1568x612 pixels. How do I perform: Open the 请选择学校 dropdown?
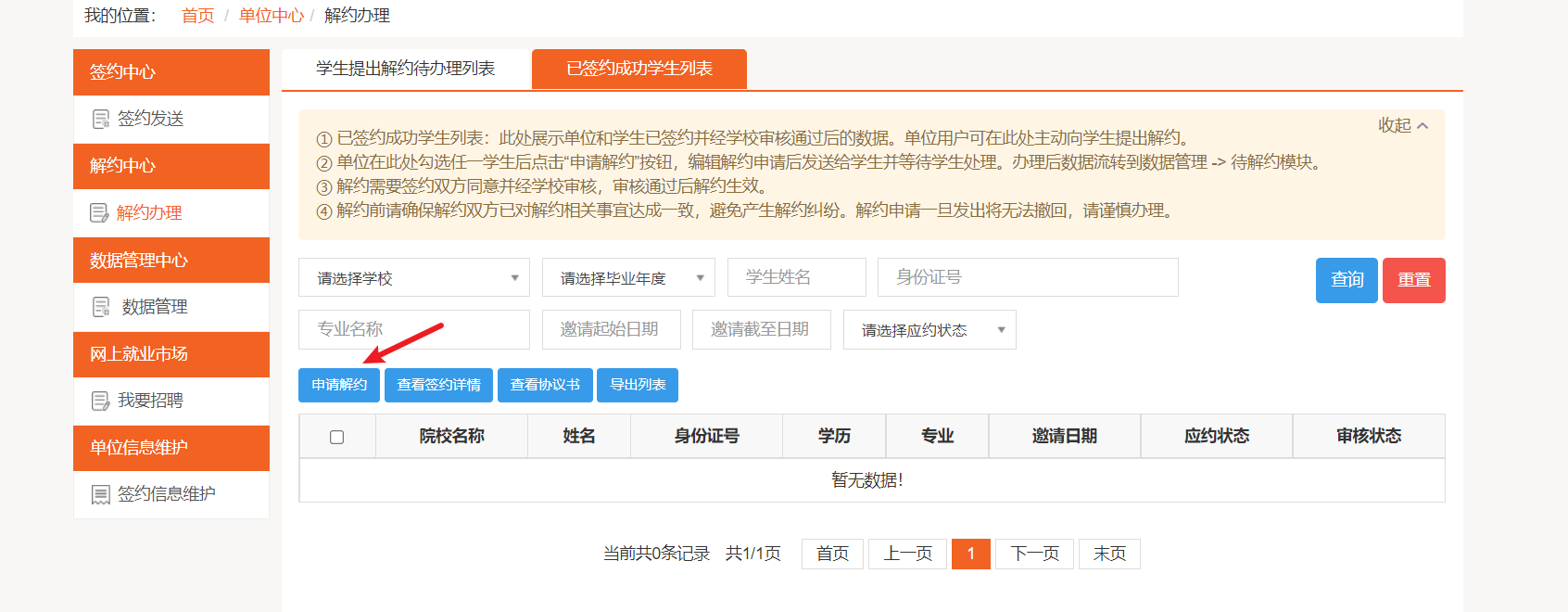[413, 278]
